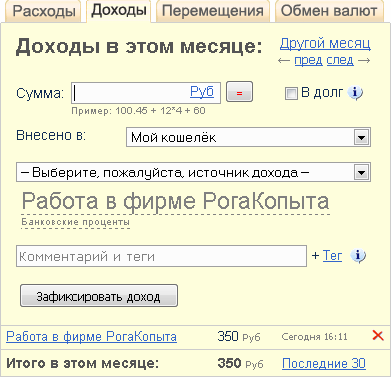Pick the Банковские проценты suggestion
This screenshot has height=377, width=391.
click(x=76, y=222)
